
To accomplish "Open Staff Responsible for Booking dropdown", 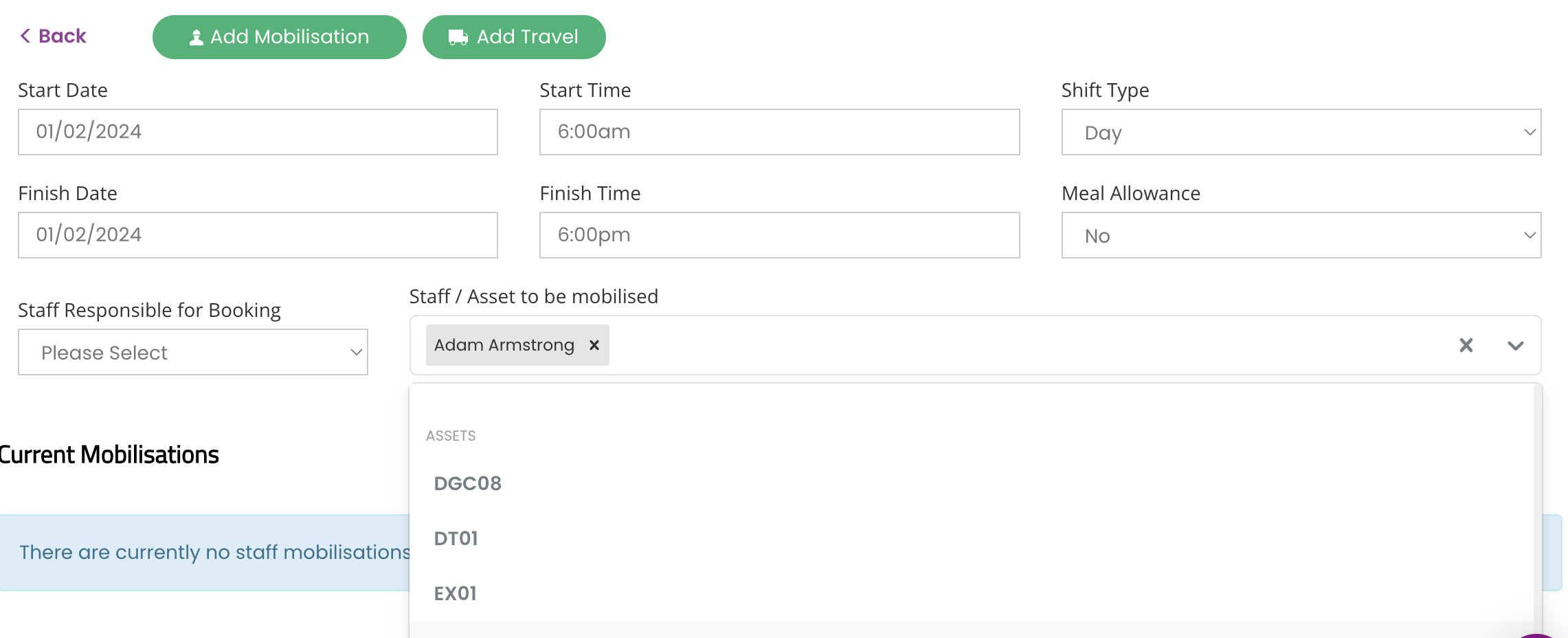I will click(x=193, y=352).
